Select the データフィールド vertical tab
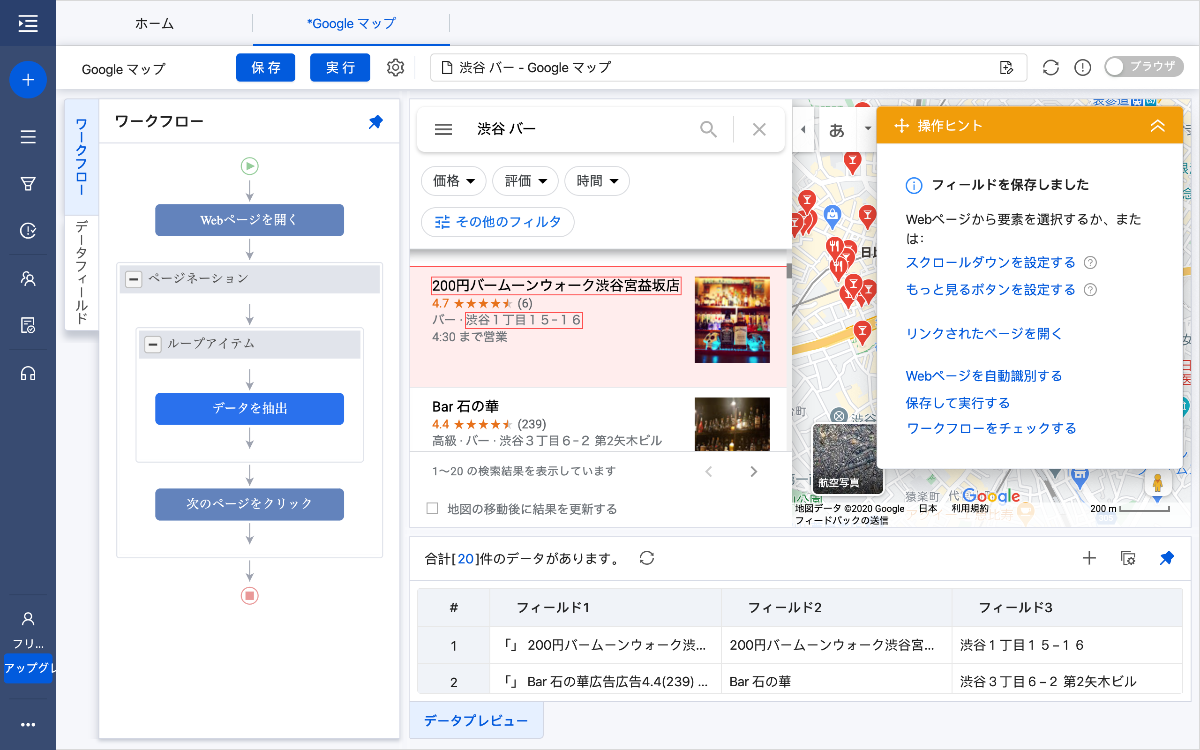 [81, 272]
